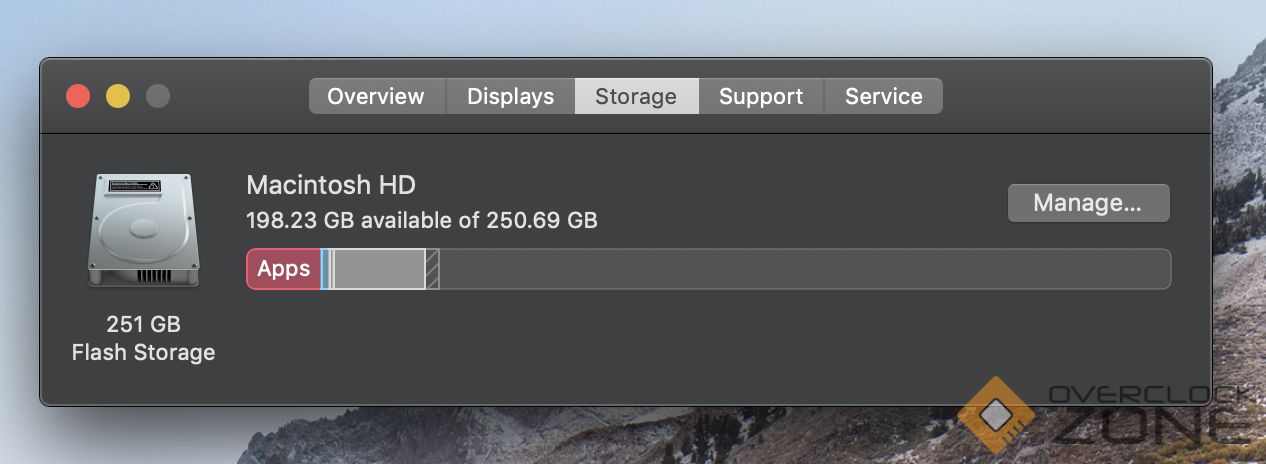Screen dimensions: 1266x464
Task: Click the 198.23 GB available text
Action: 421,220
